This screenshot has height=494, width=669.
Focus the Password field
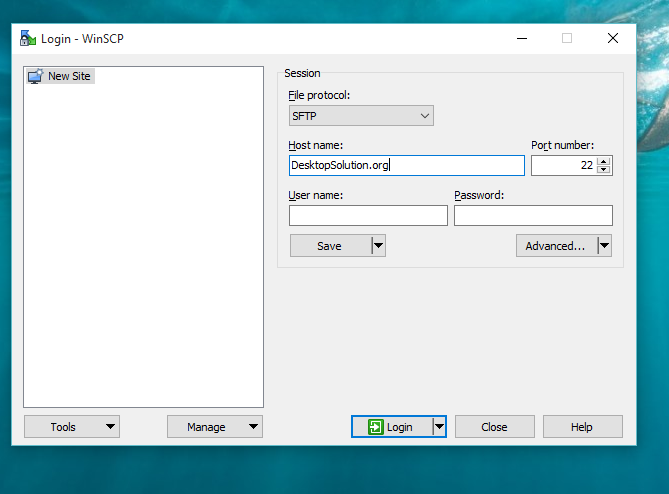coord(533,215)
